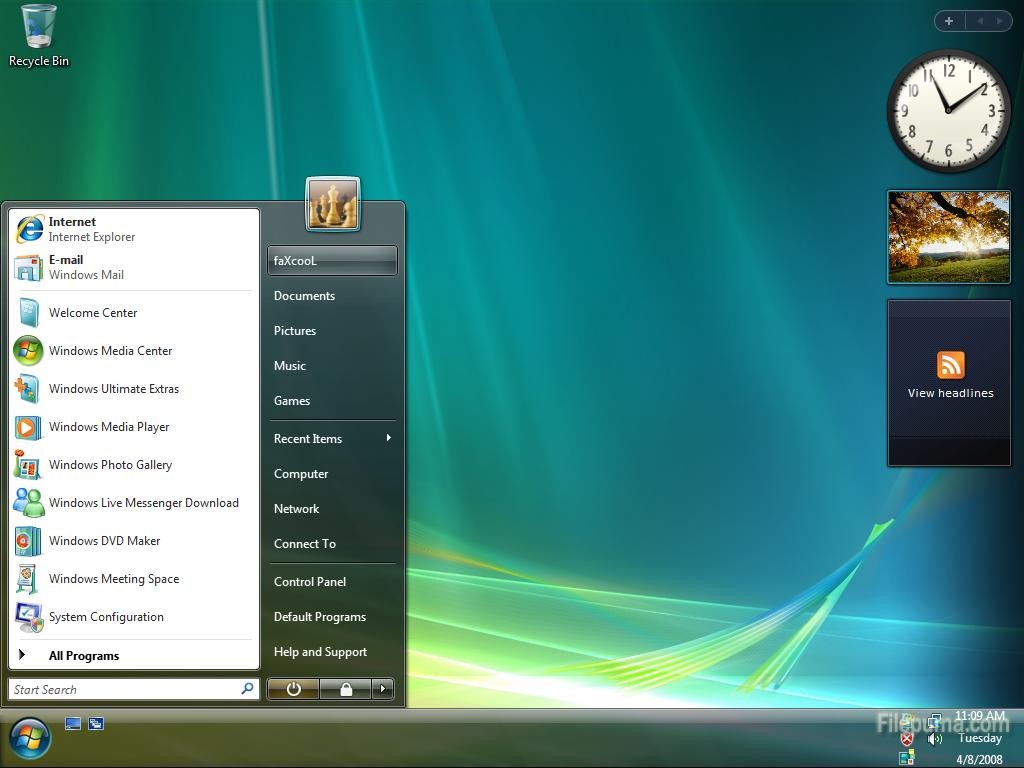1024x768 pixels.
Task: Add a gadget with sidebar plus button
Action: [949, 21]
